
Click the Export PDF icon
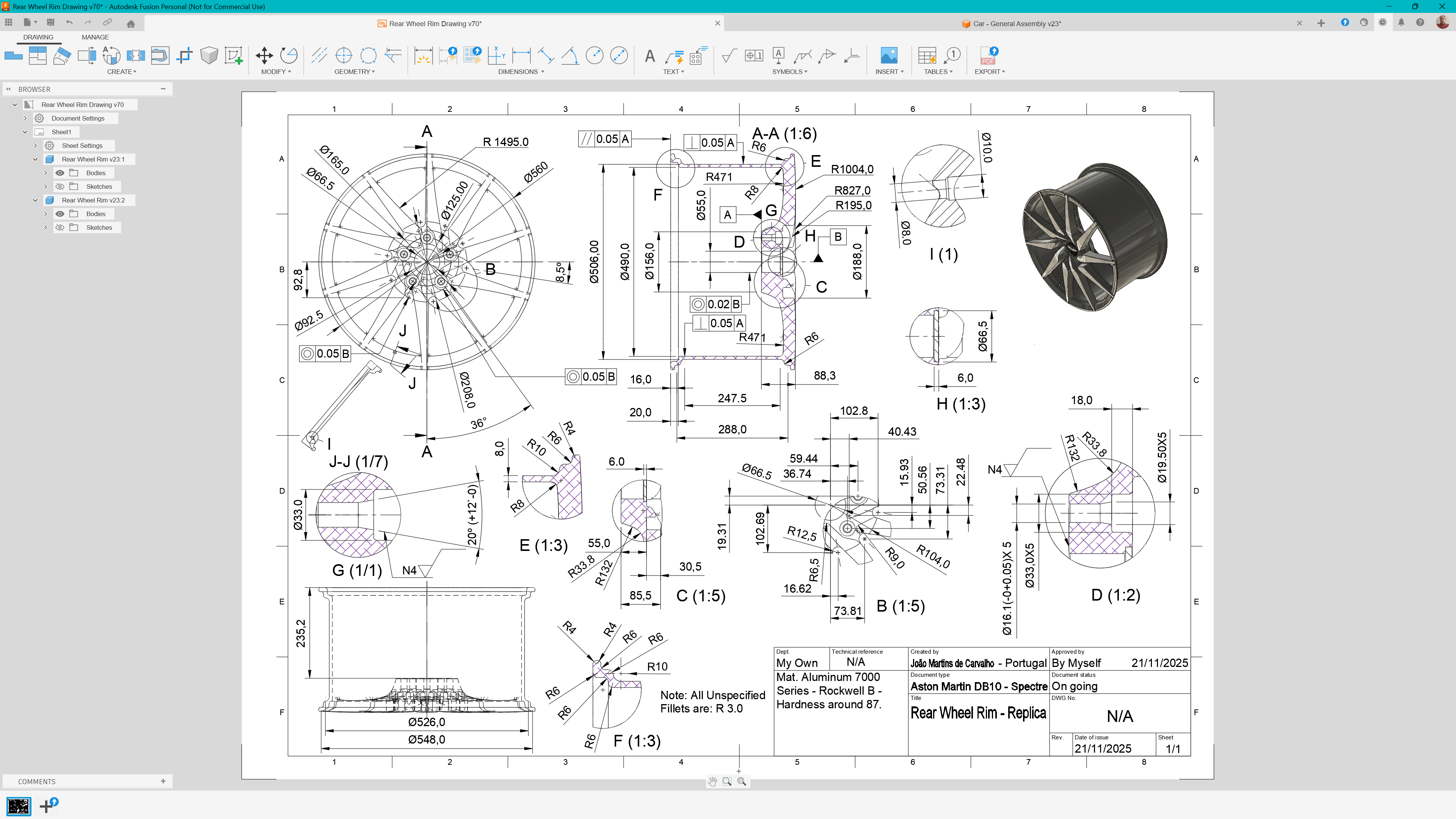[x=988, y=55]
